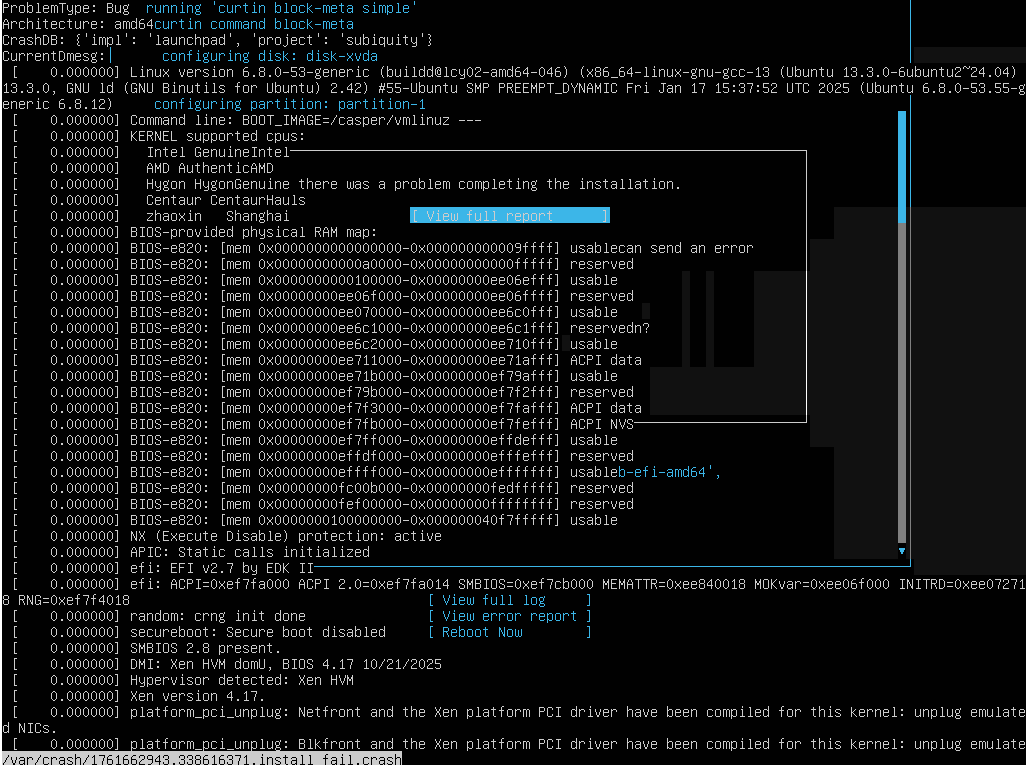1026x765 pixels.
Task: Select the crash file path at bottom
Action: (x=200, y=758)
